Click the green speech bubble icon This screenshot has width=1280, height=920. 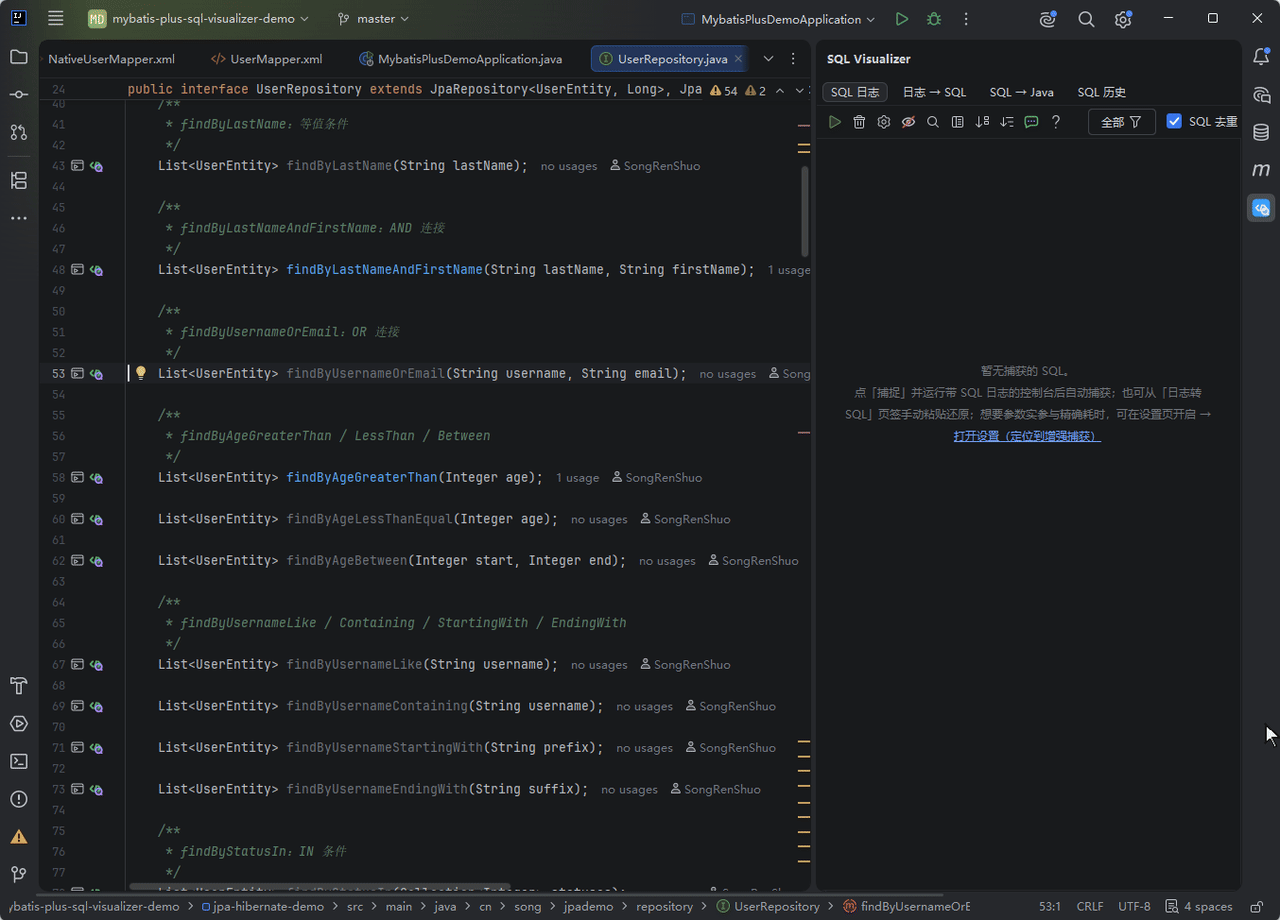click(1031, 122)
